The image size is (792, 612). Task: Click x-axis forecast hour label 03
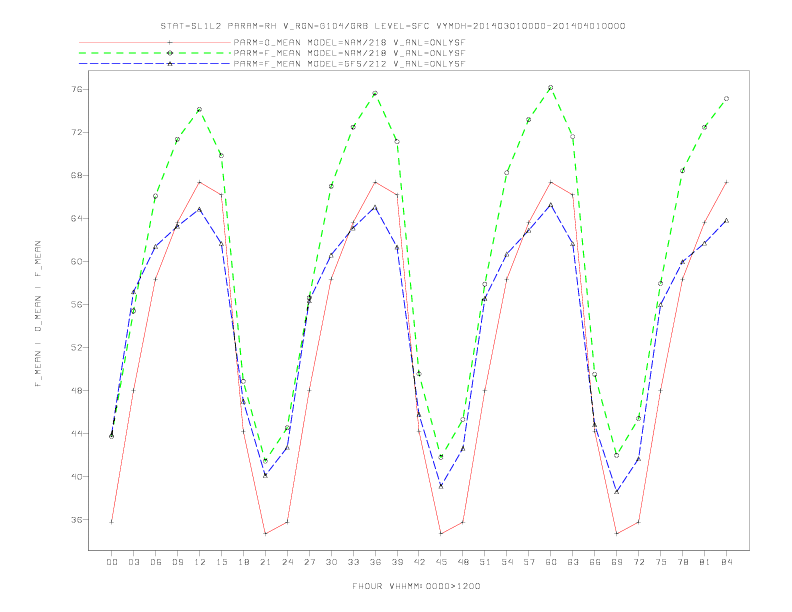pos(133,562)
